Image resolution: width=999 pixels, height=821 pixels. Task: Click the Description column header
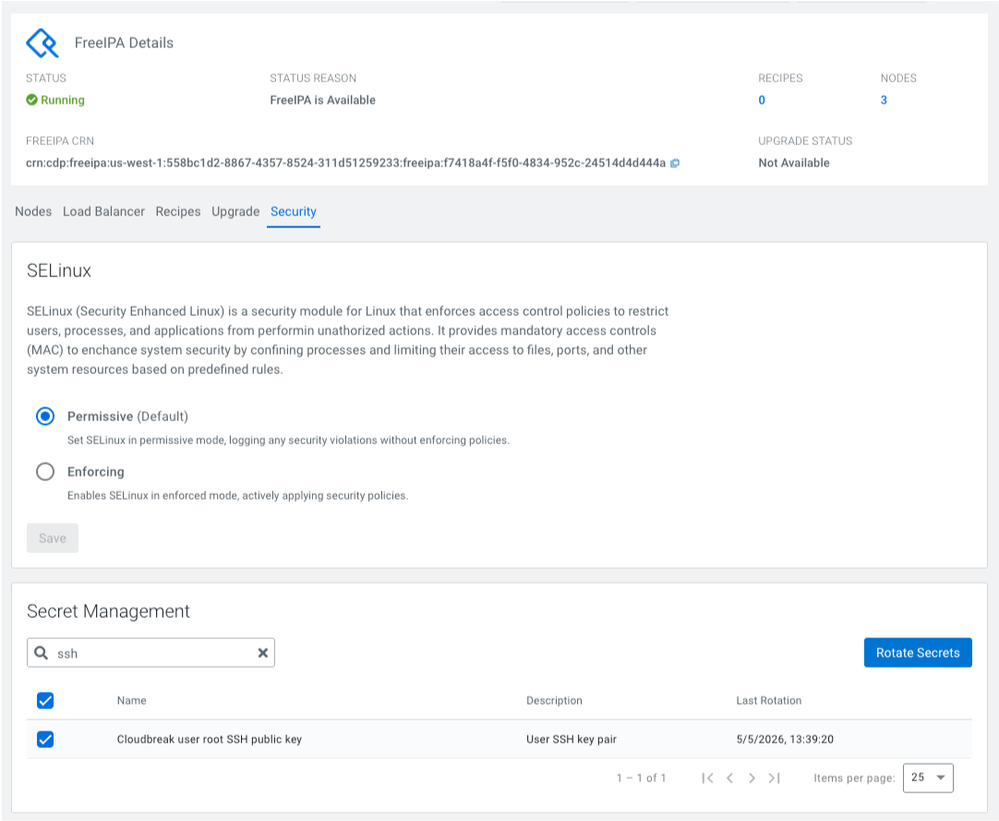coord(554,701)
